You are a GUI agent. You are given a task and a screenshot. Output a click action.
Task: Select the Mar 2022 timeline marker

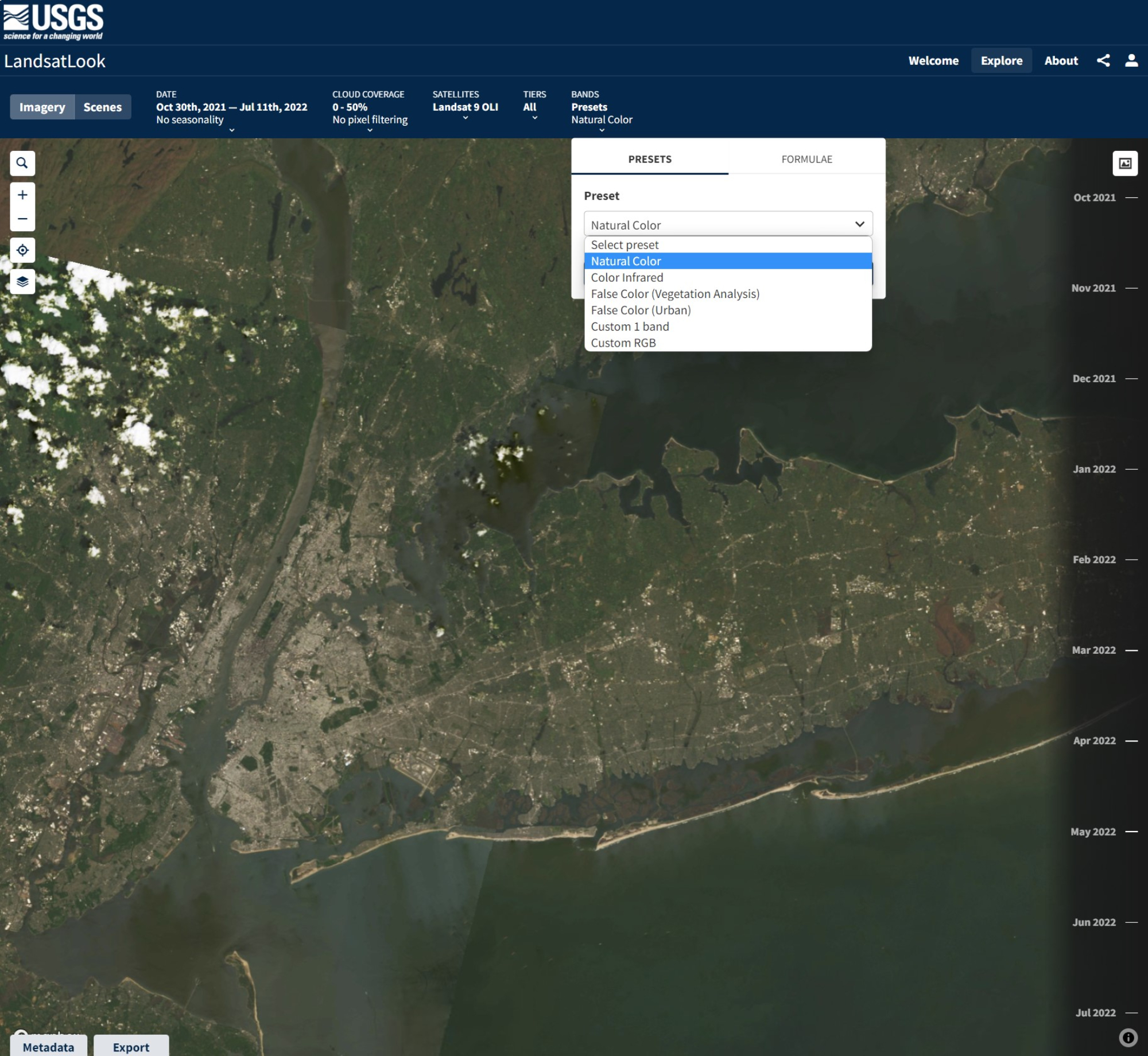[1094, 650]
